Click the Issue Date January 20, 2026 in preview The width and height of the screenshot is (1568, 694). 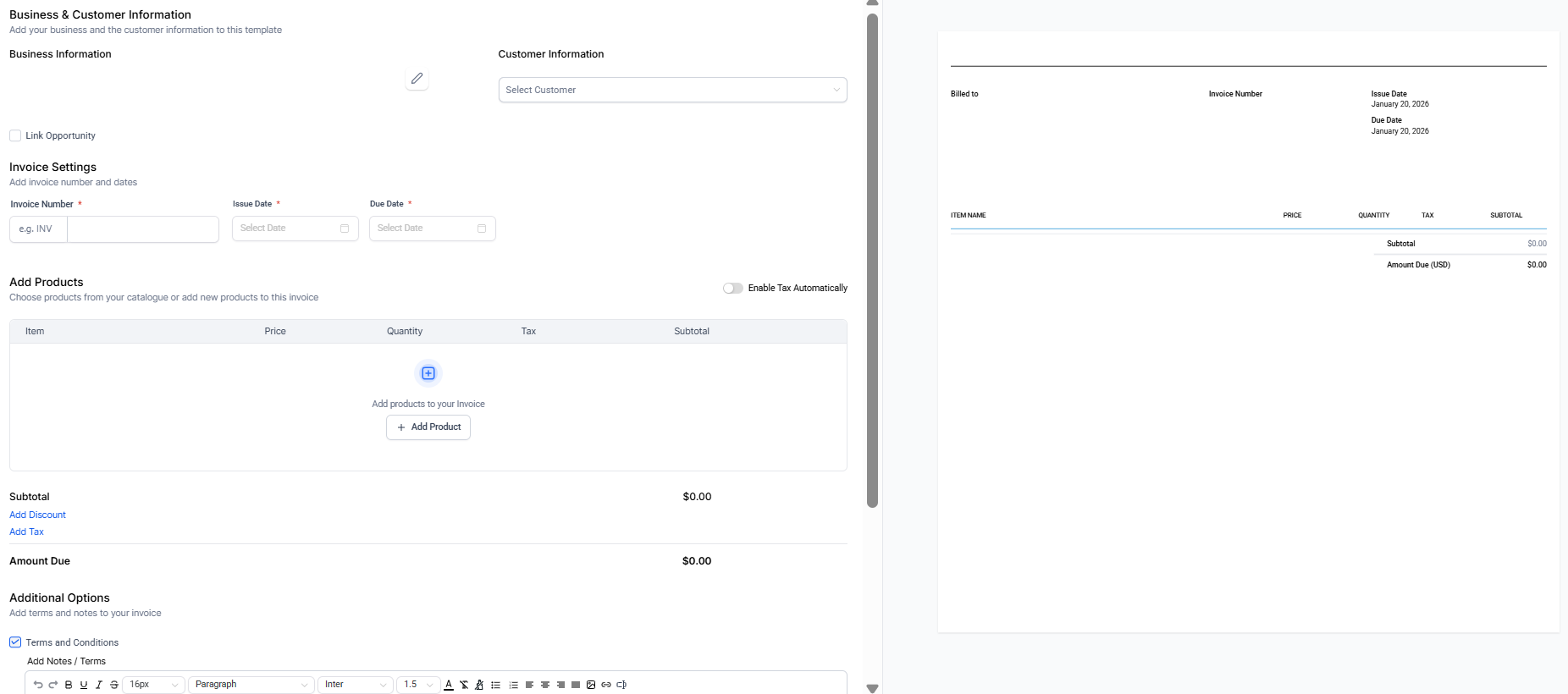[x=1400, y=104]
